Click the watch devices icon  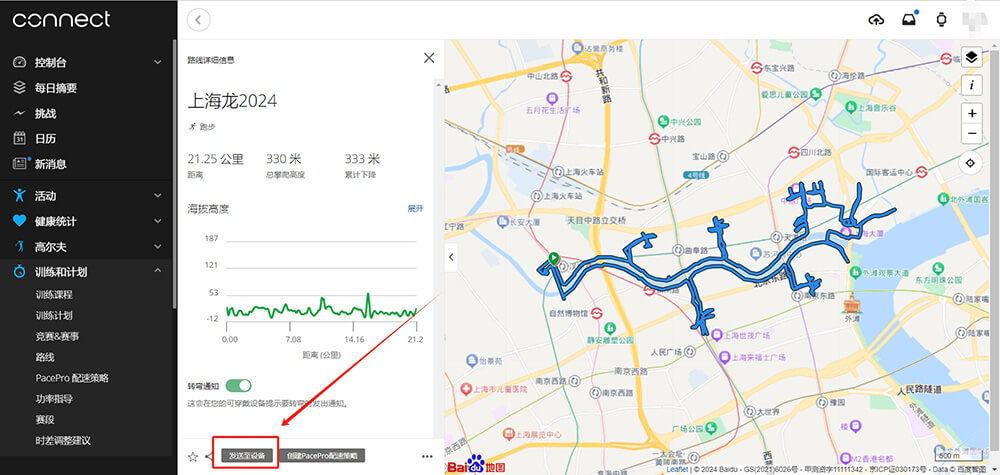point(941,20)
